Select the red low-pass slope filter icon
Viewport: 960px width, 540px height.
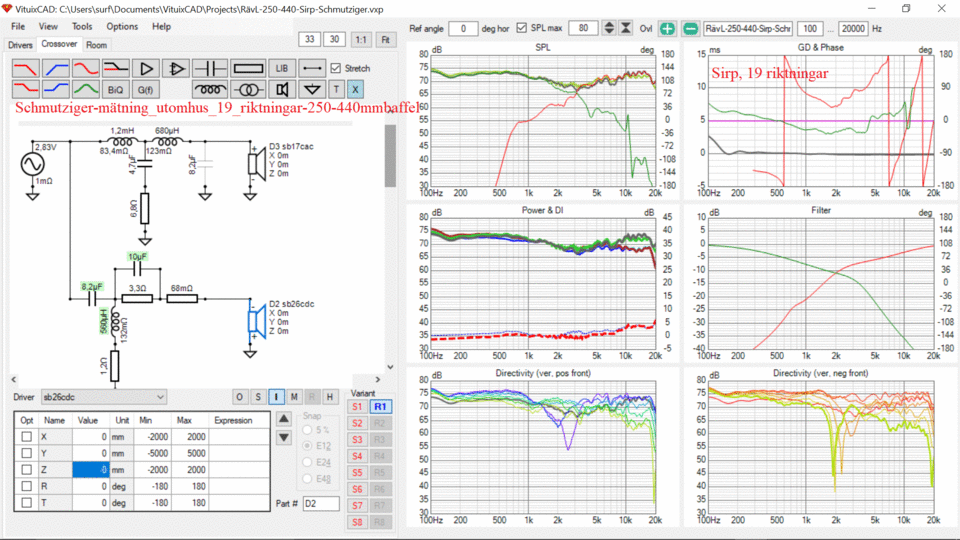pos(26,68)
